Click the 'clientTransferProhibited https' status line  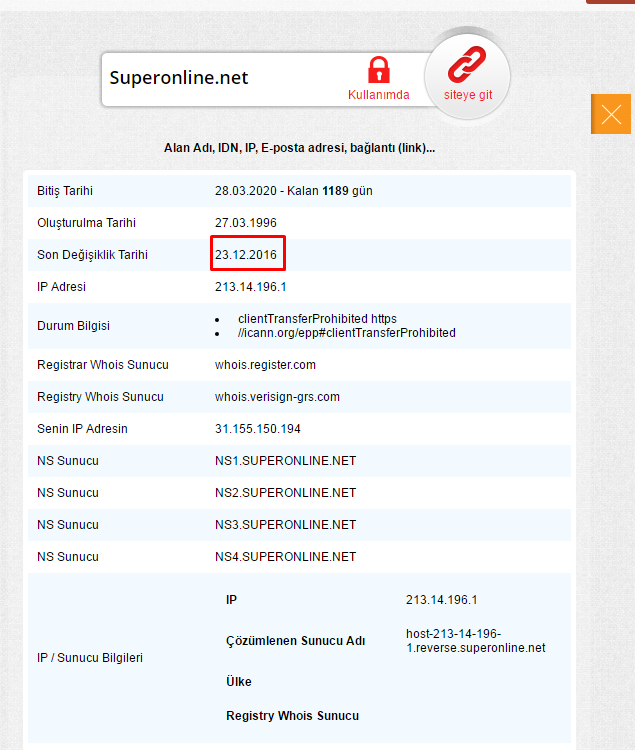[x=318, y=319]
